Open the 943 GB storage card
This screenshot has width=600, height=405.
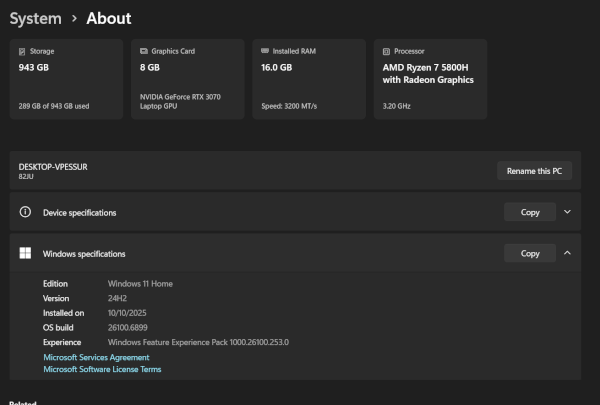coord(66,80)
